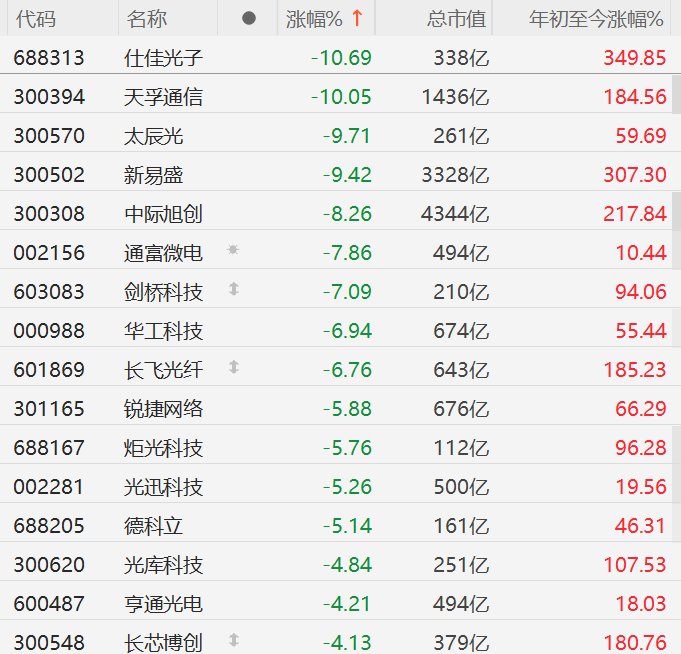This screenshot has width=681, height=654.
Task: Click stock code 002281
Action: click(x=49, y=487)
